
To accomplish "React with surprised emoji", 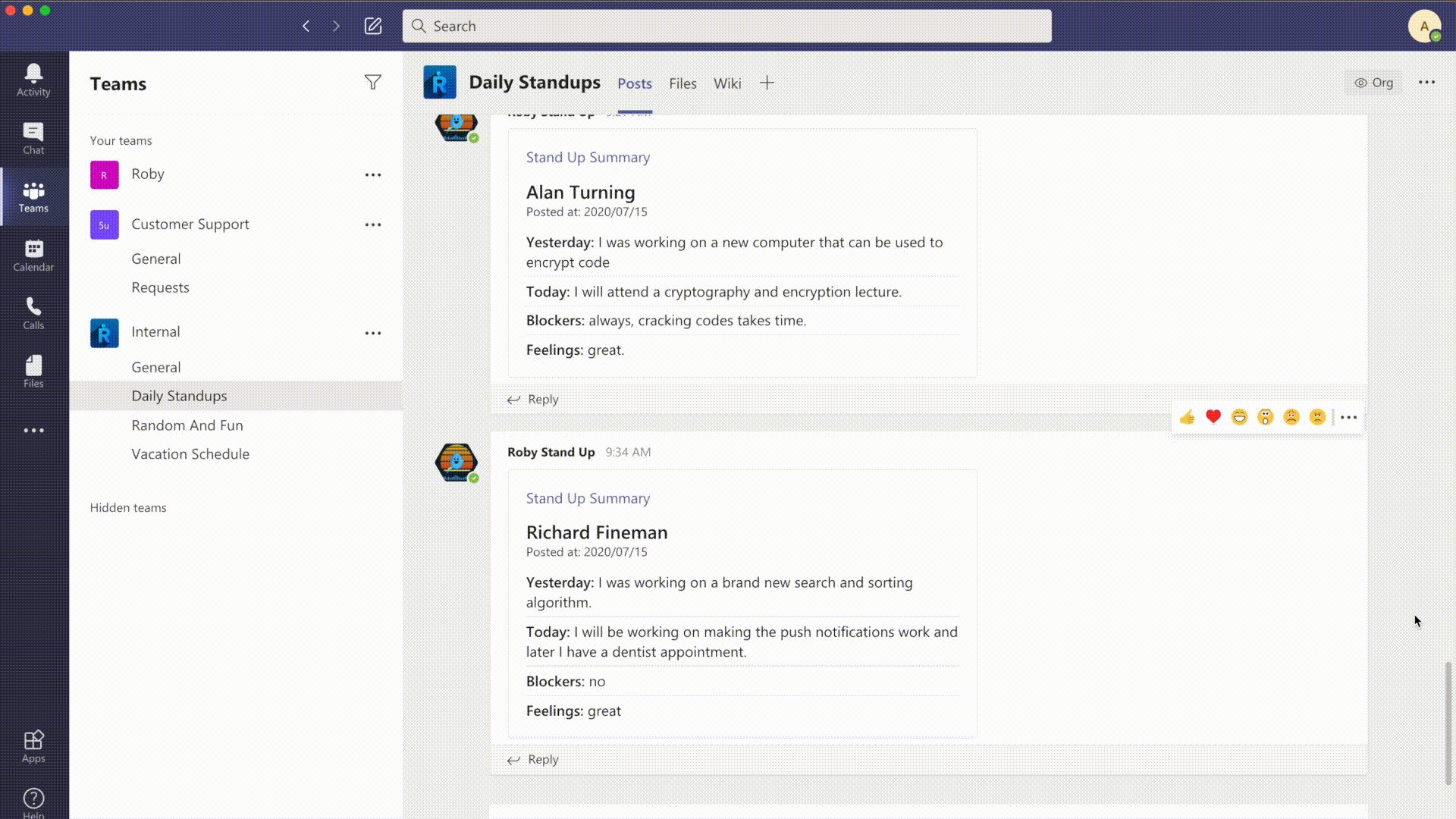I will pyautogui.click(x=1266, y=417).
